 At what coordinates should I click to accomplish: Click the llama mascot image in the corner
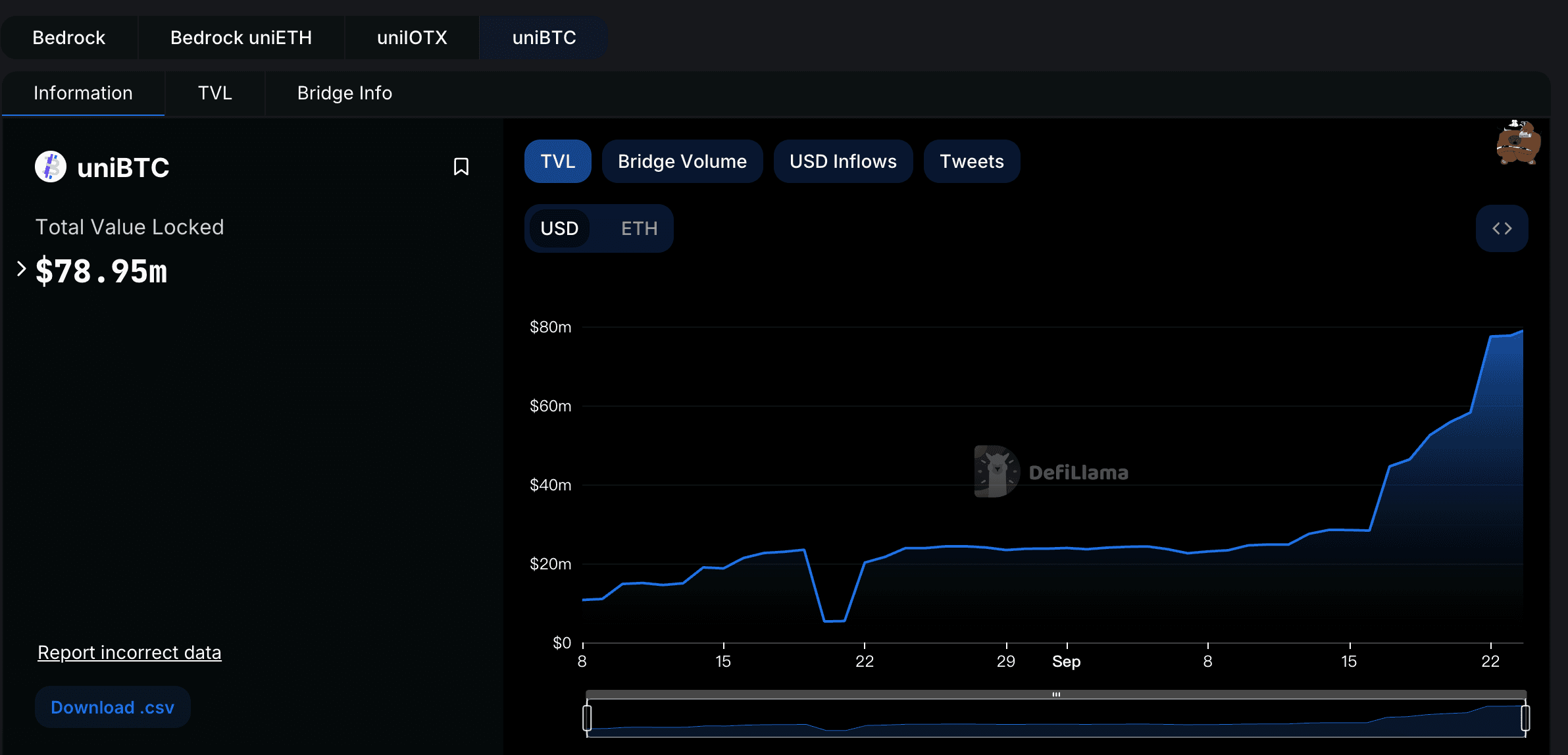tap(1518, 142)
